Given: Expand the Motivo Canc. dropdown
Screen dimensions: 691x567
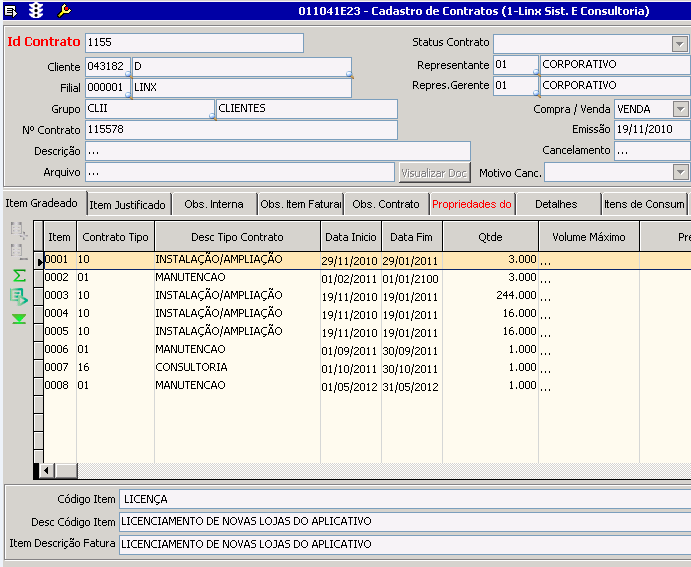Looking at the screenshot, I should (x=680, y=172).
